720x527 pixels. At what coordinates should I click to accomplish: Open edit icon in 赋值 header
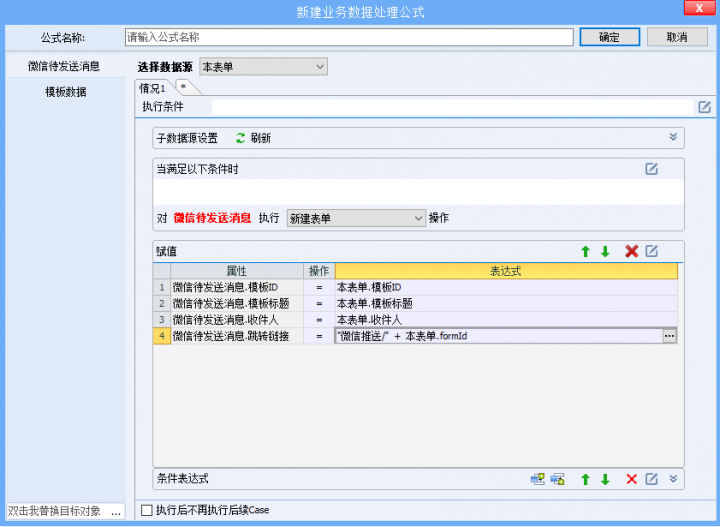tap(652, 251)
